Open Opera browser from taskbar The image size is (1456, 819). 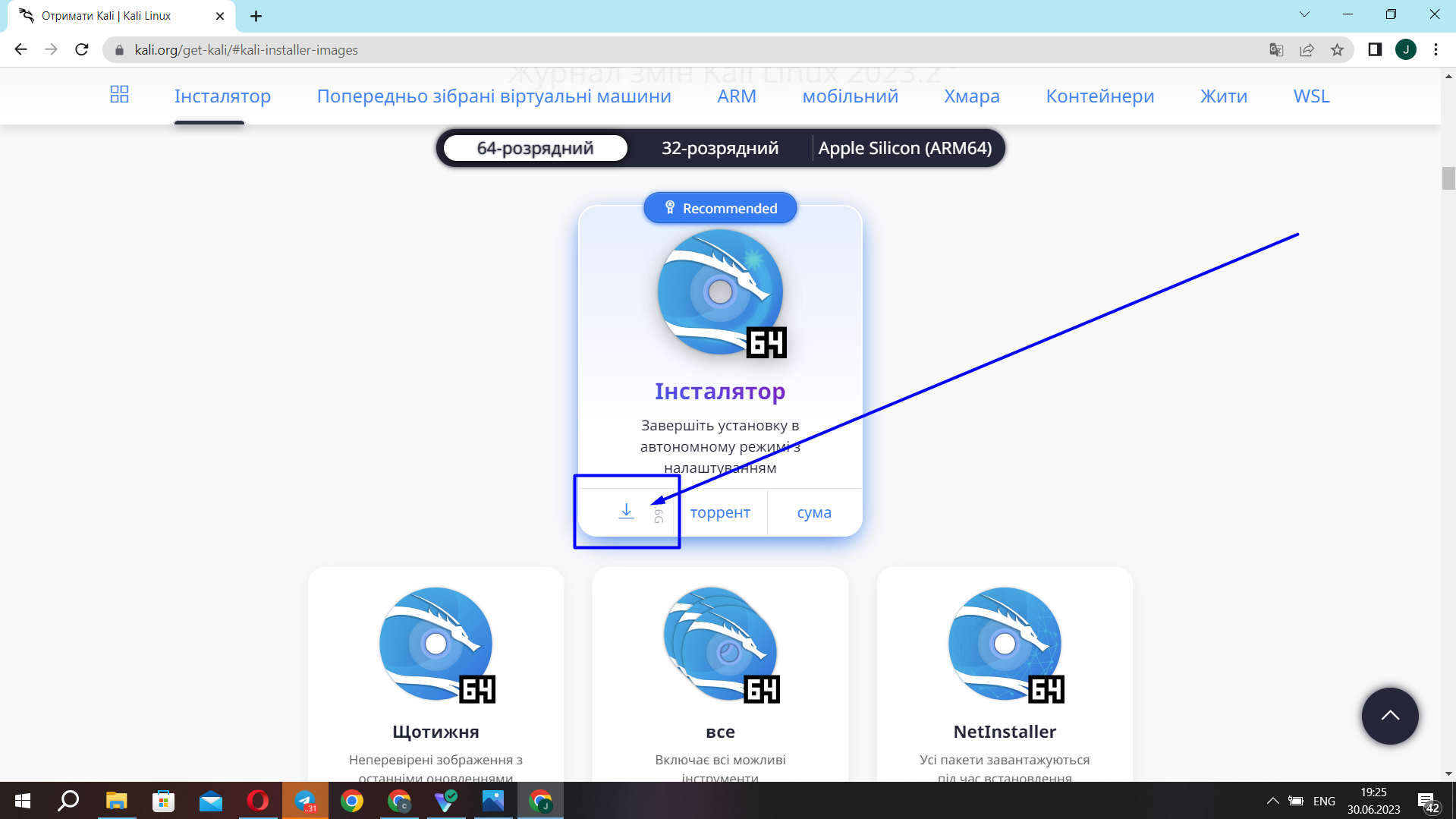point(257,801)
